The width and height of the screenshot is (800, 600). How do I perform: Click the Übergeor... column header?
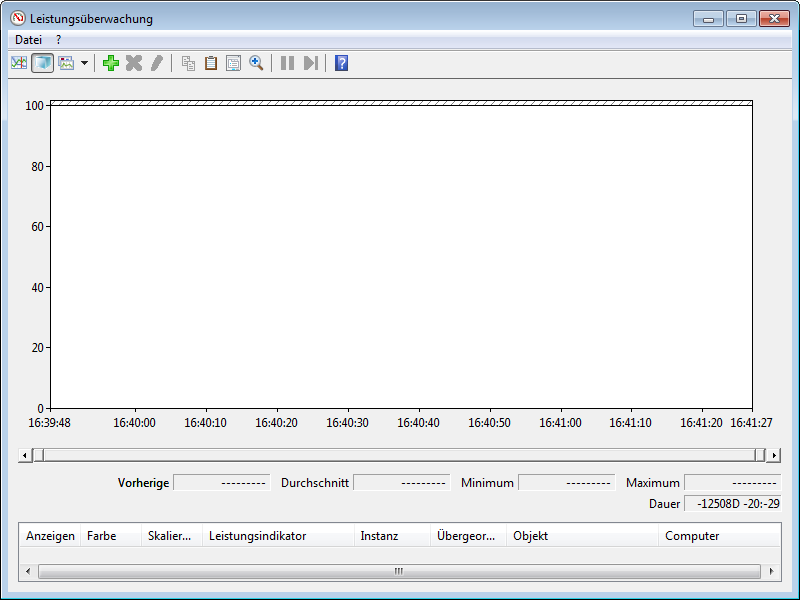click(x=468, y=536)
